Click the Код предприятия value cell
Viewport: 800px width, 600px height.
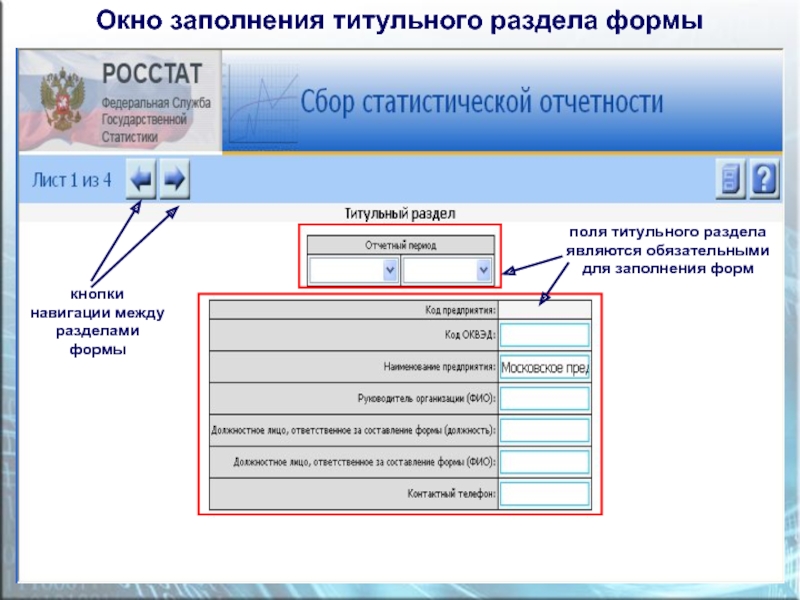click(544, 310)
